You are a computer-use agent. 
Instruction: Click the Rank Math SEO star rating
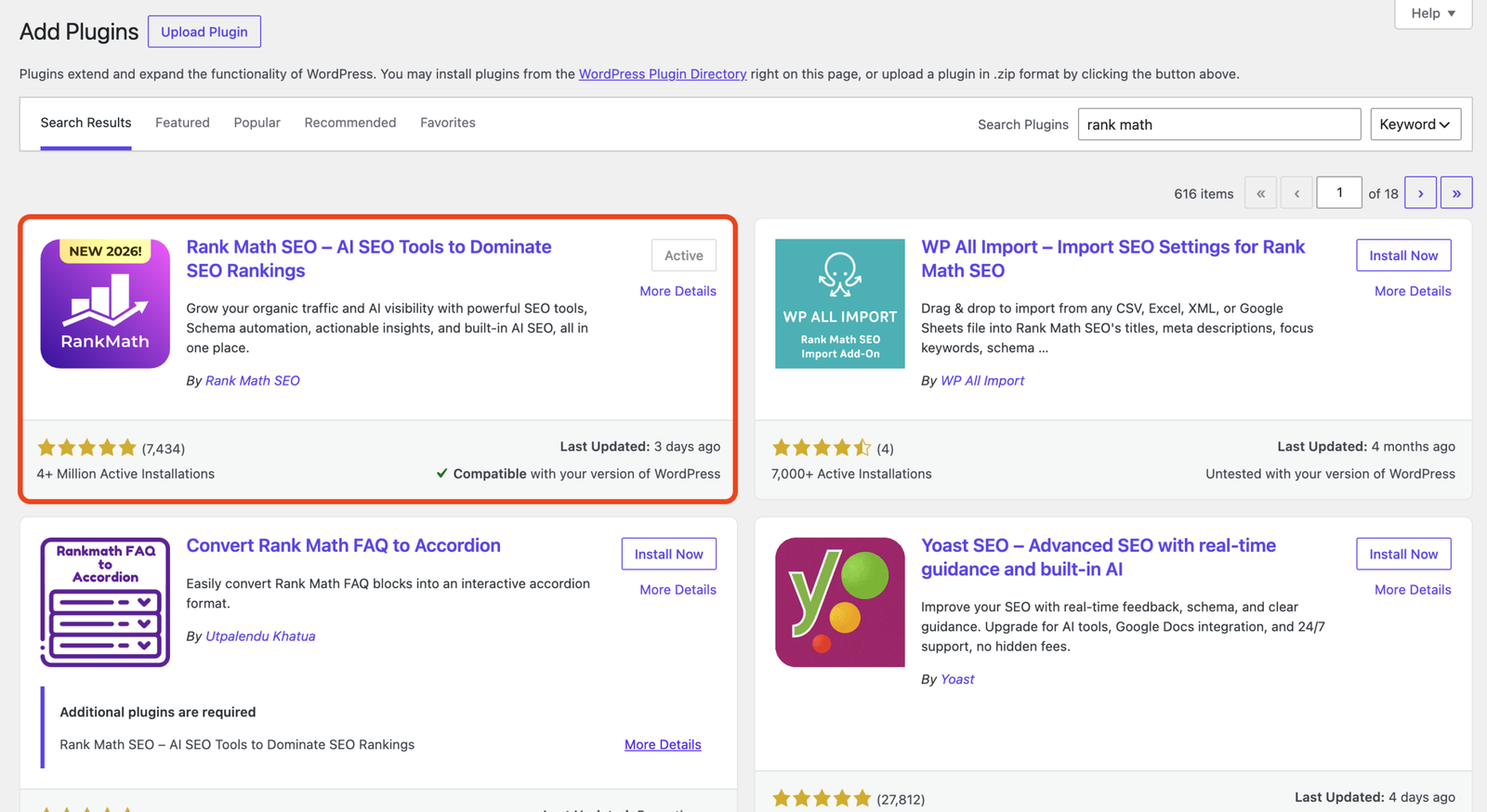click(86, 448)
